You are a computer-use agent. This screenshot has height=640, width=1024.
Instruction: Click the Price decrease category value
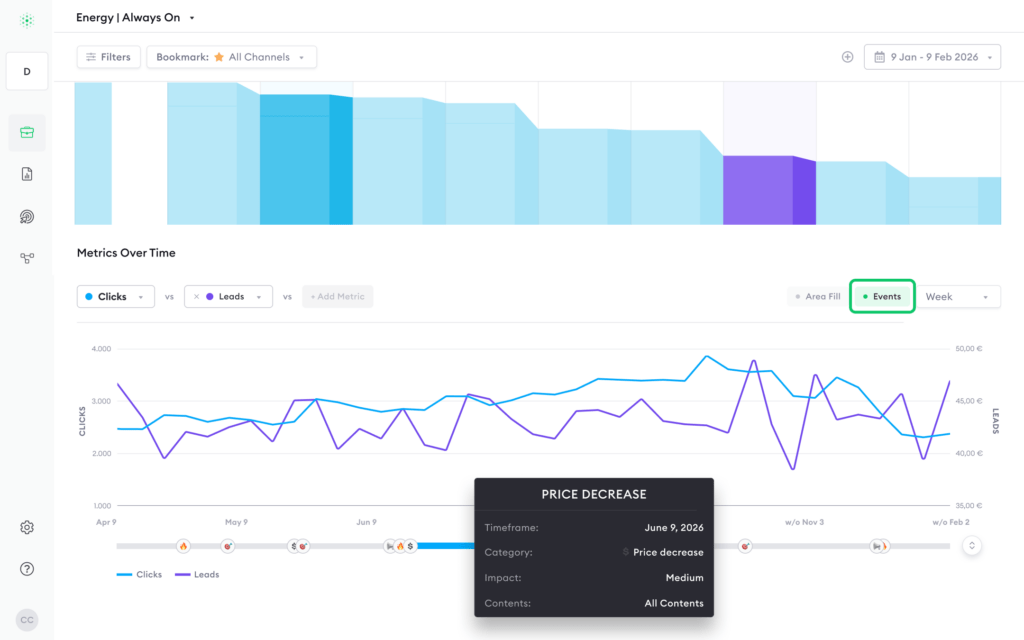[x=668, y=552]
